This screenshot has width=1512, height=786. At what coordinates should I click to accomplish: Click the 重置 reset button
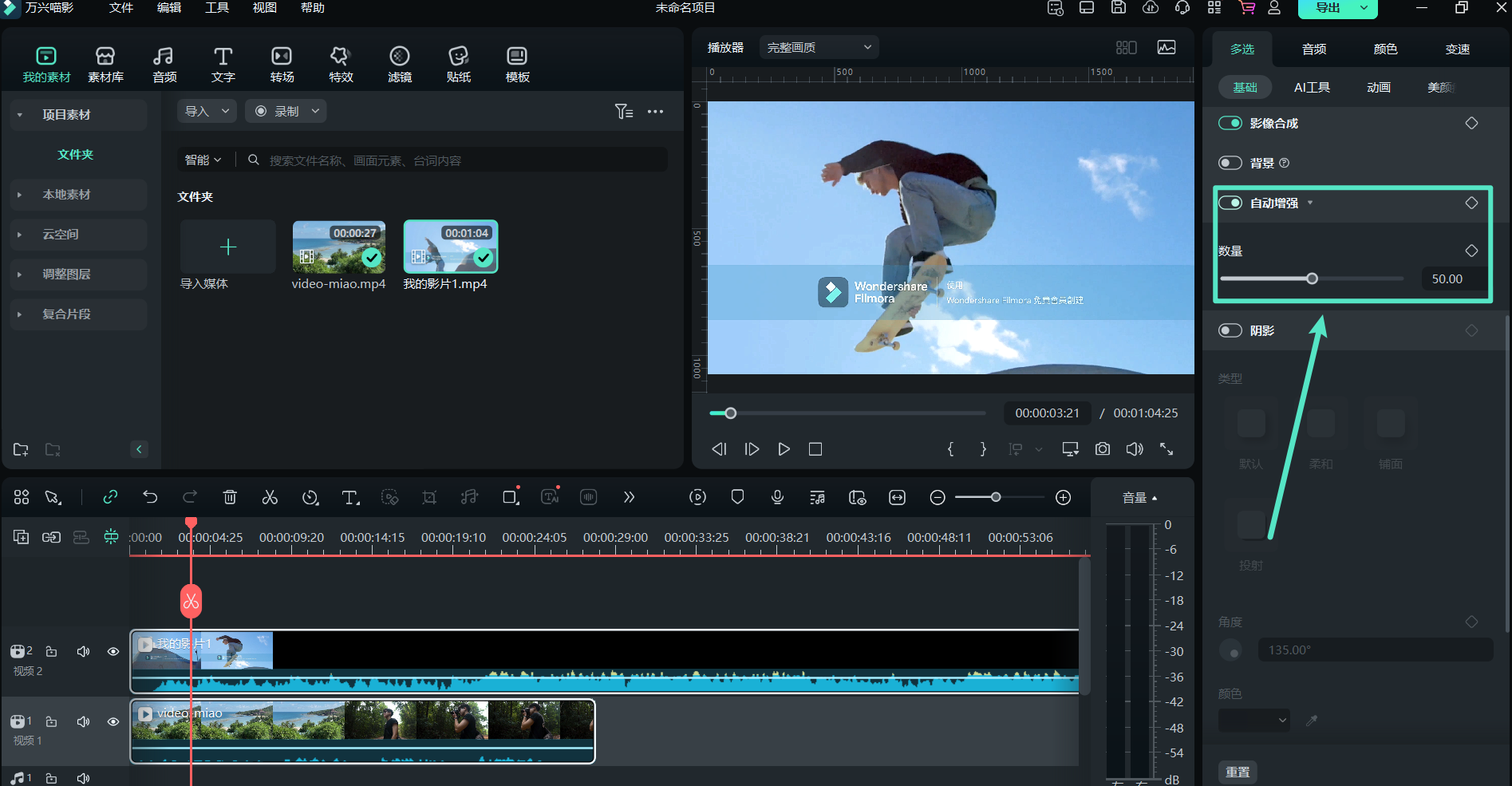(x=1238, y=772)
